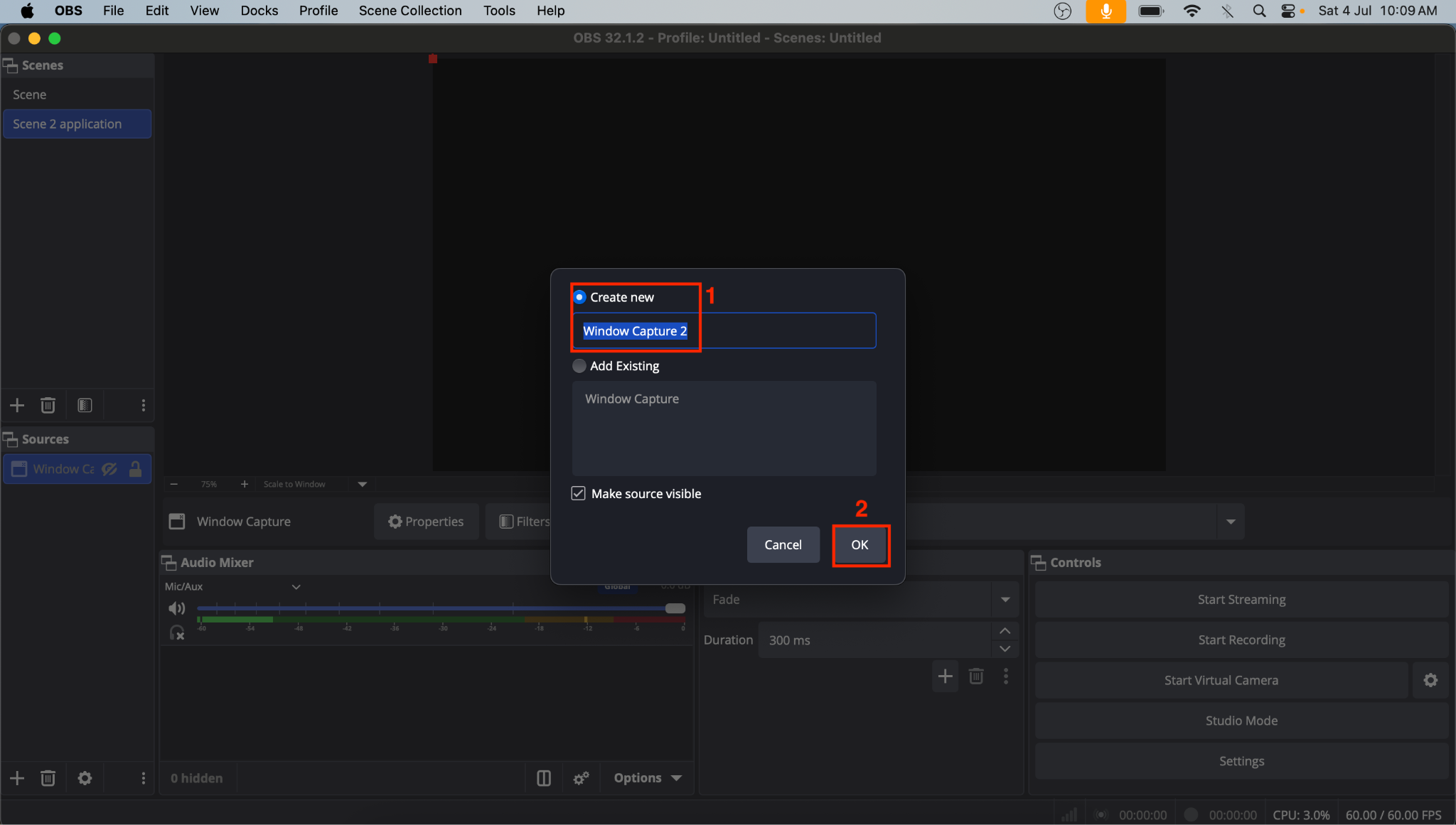Toggle Mic/Aux monitoring headphone icon
This screenshot has height=825, width=1456.
pyautogui.click(x=177, y=632)
